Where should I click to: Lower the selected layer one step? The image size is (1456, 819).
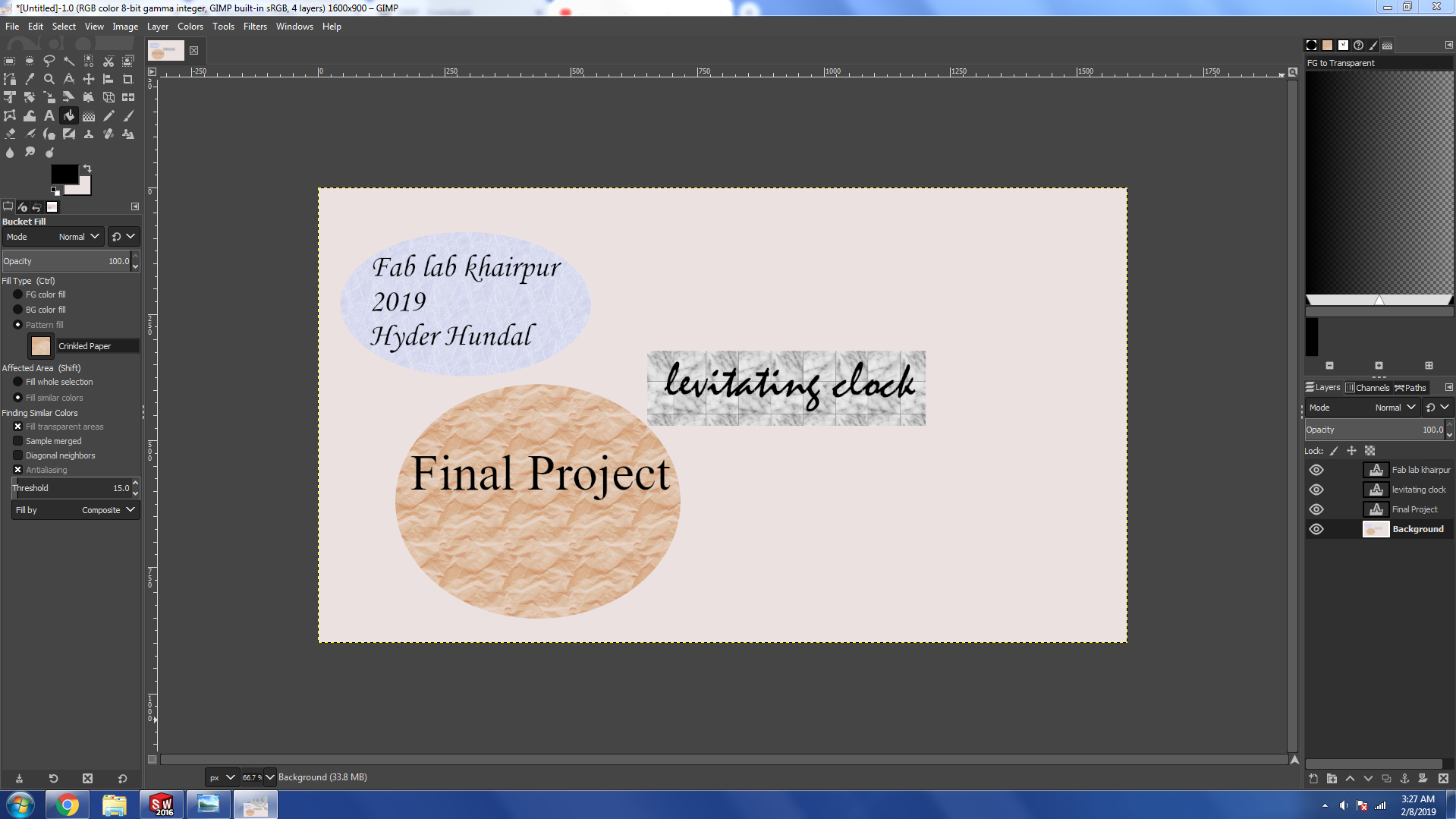pyautogui.click(x=1368, y=778)
